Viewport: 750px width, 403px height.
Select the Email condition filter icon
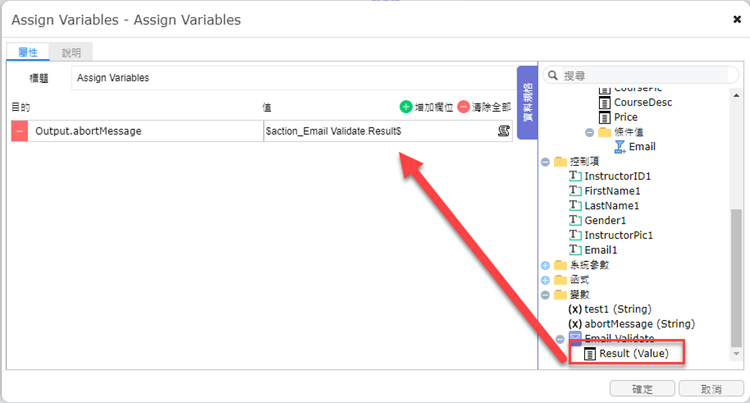(620, 147)
